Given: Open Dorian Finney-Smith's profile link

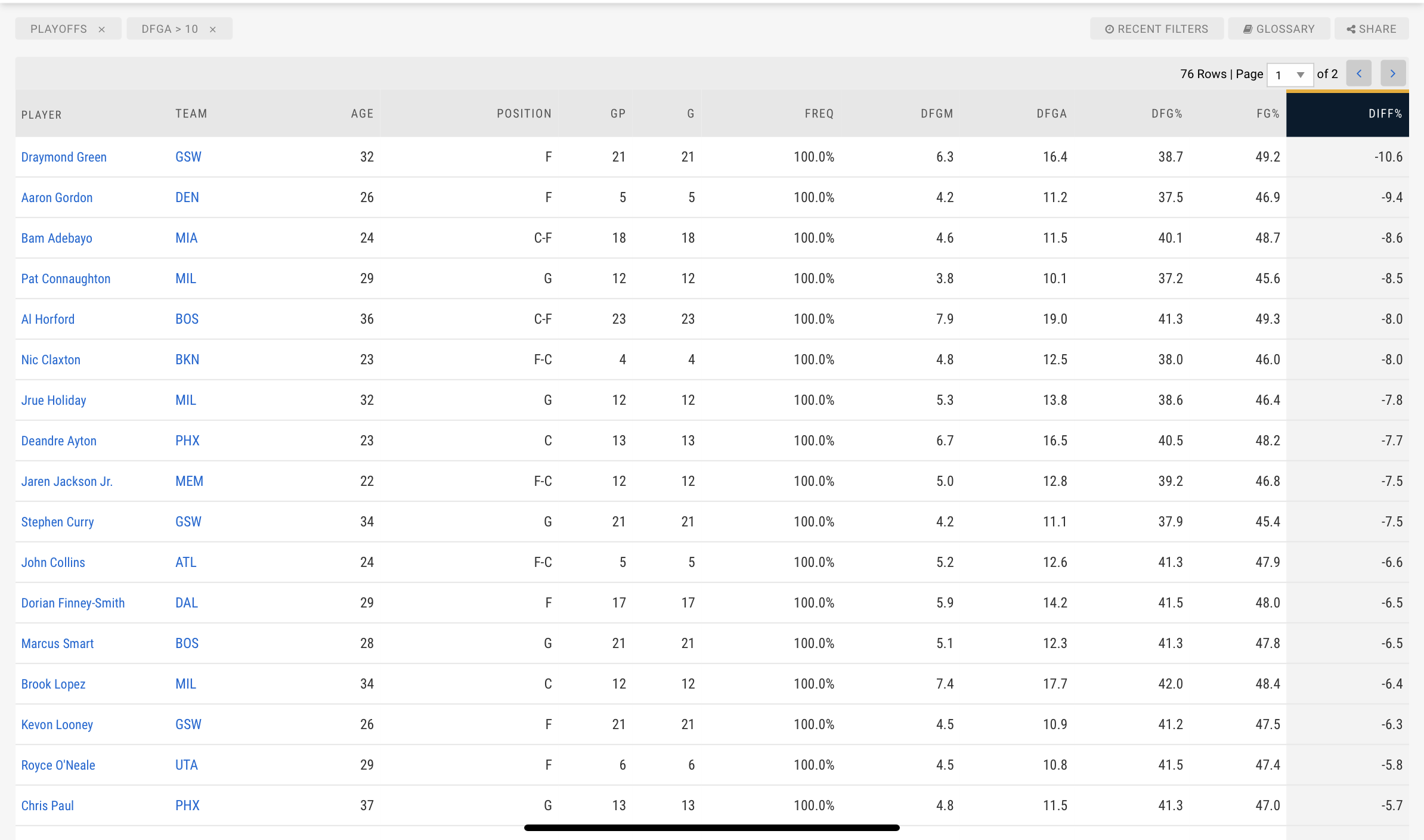Looking at the screenshot, I should click(73, 603).
